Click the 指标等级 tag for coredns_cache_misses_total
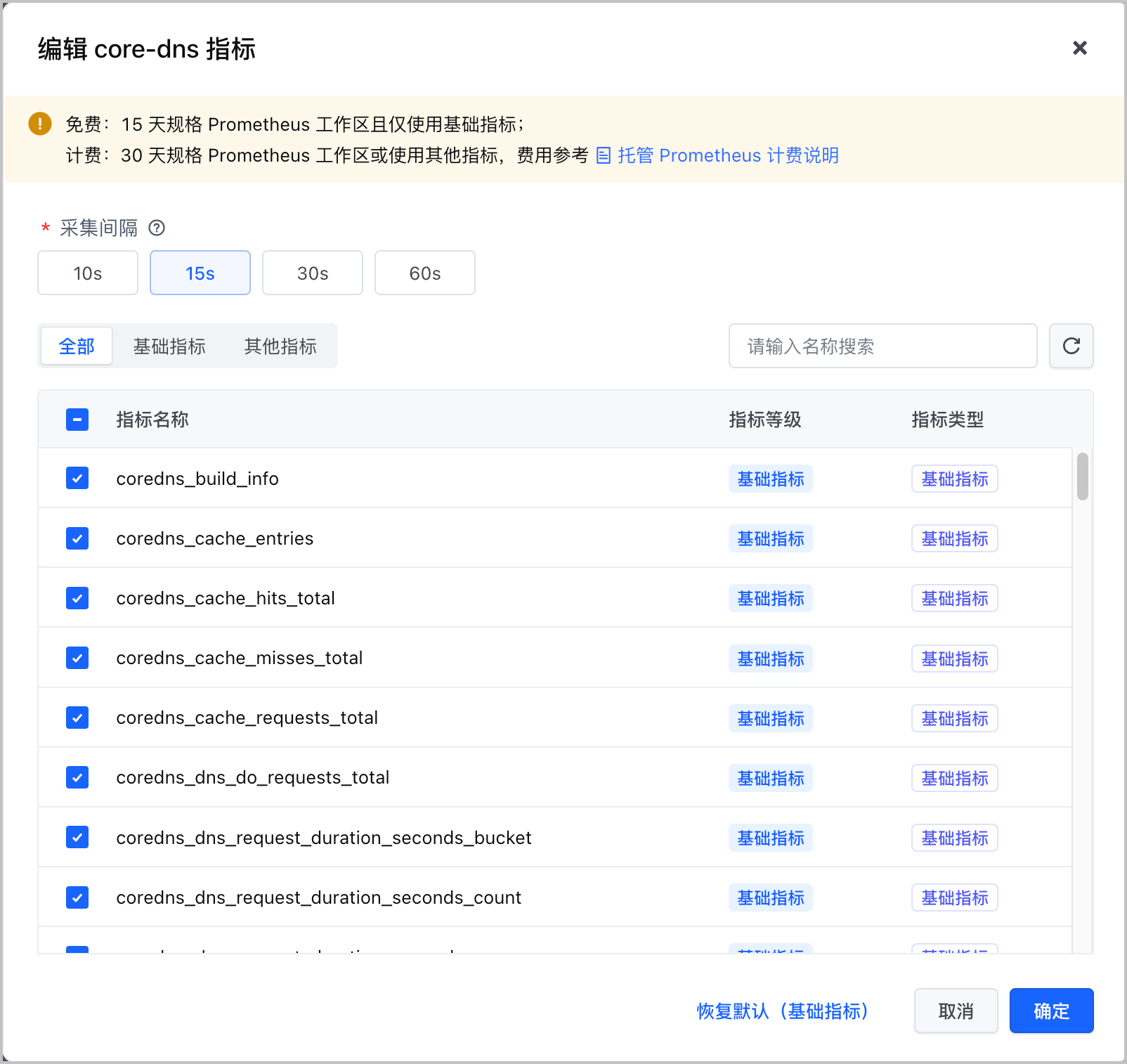 (771, 658)
